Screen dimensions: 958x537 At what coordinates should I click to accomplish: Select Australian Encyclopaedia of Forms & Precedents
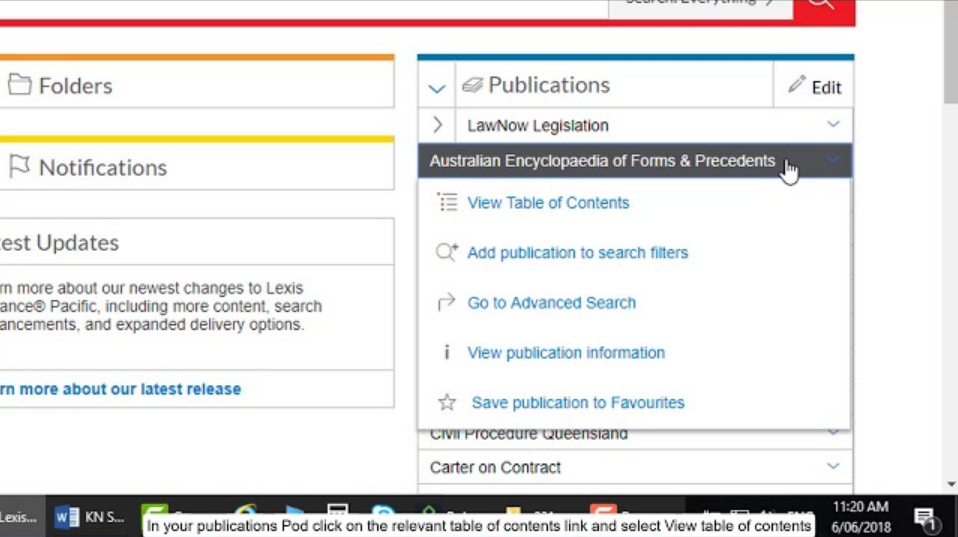click(x=602, y=161)
